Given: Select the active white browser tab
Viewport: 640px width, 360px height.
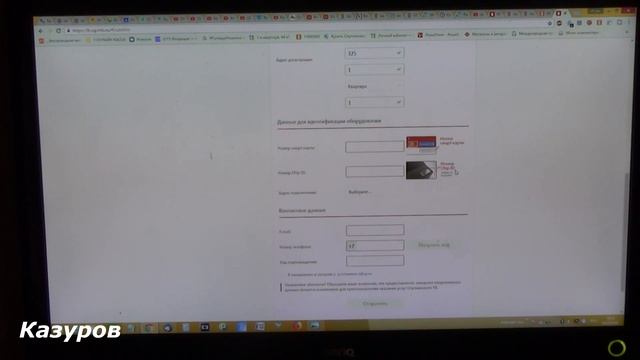Looking at the screenshot, I should [561, 13].
